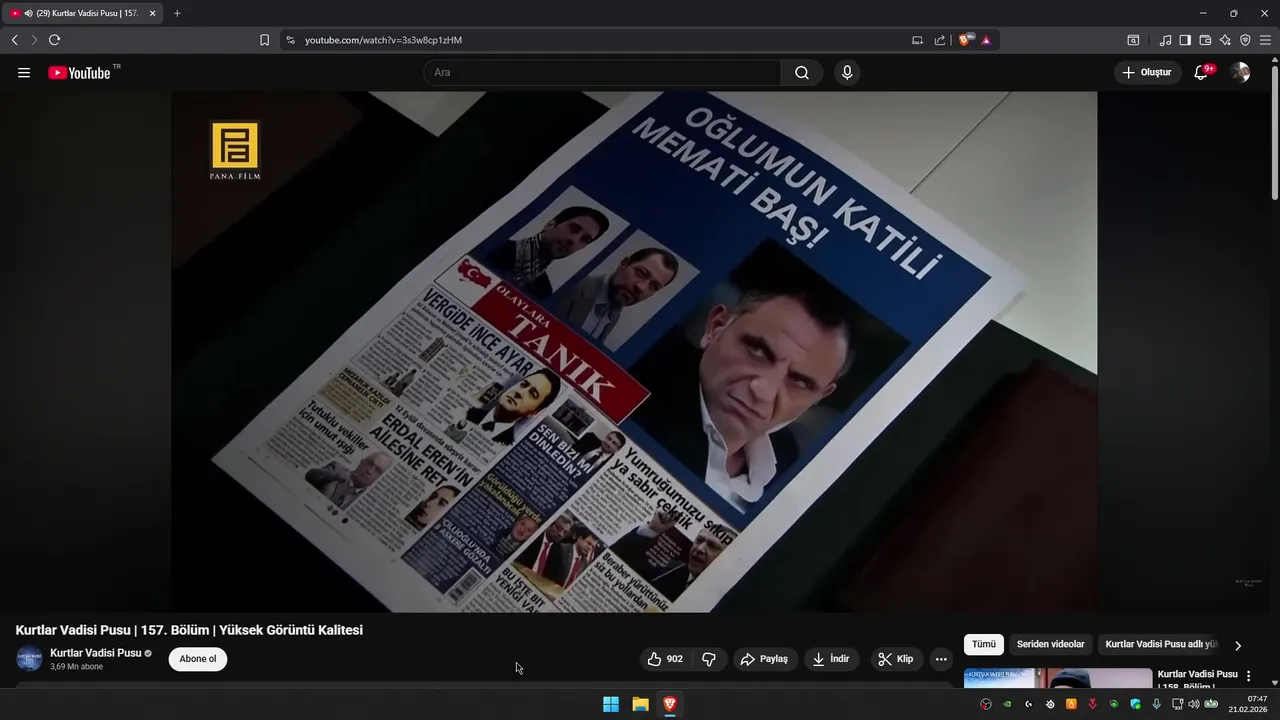Open the volume speaker tray icon
1280x720 pixels.
[x=1193, y=704]
